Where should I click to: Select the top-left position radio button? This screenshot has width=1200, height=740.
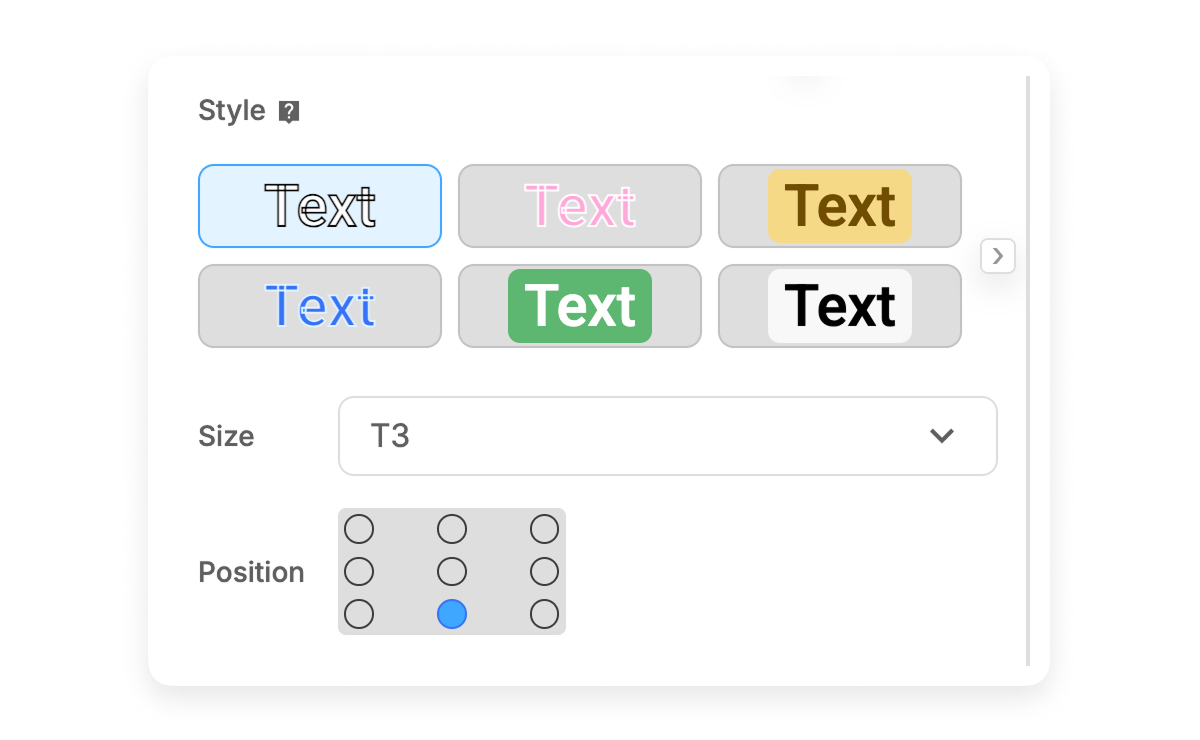(359, 528)
